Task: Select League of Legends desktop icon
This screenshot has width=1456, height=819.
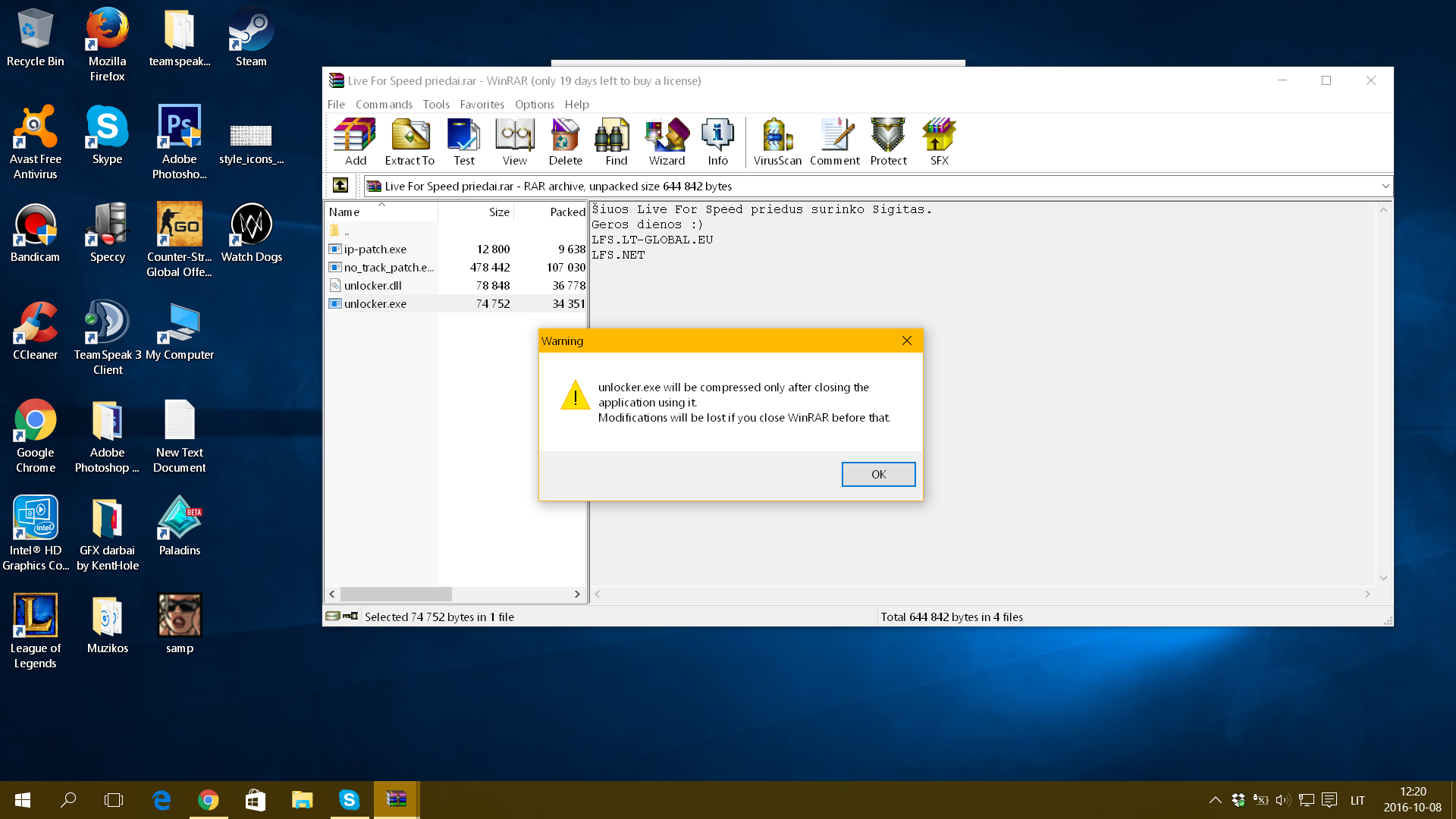Action: (35, 631)
